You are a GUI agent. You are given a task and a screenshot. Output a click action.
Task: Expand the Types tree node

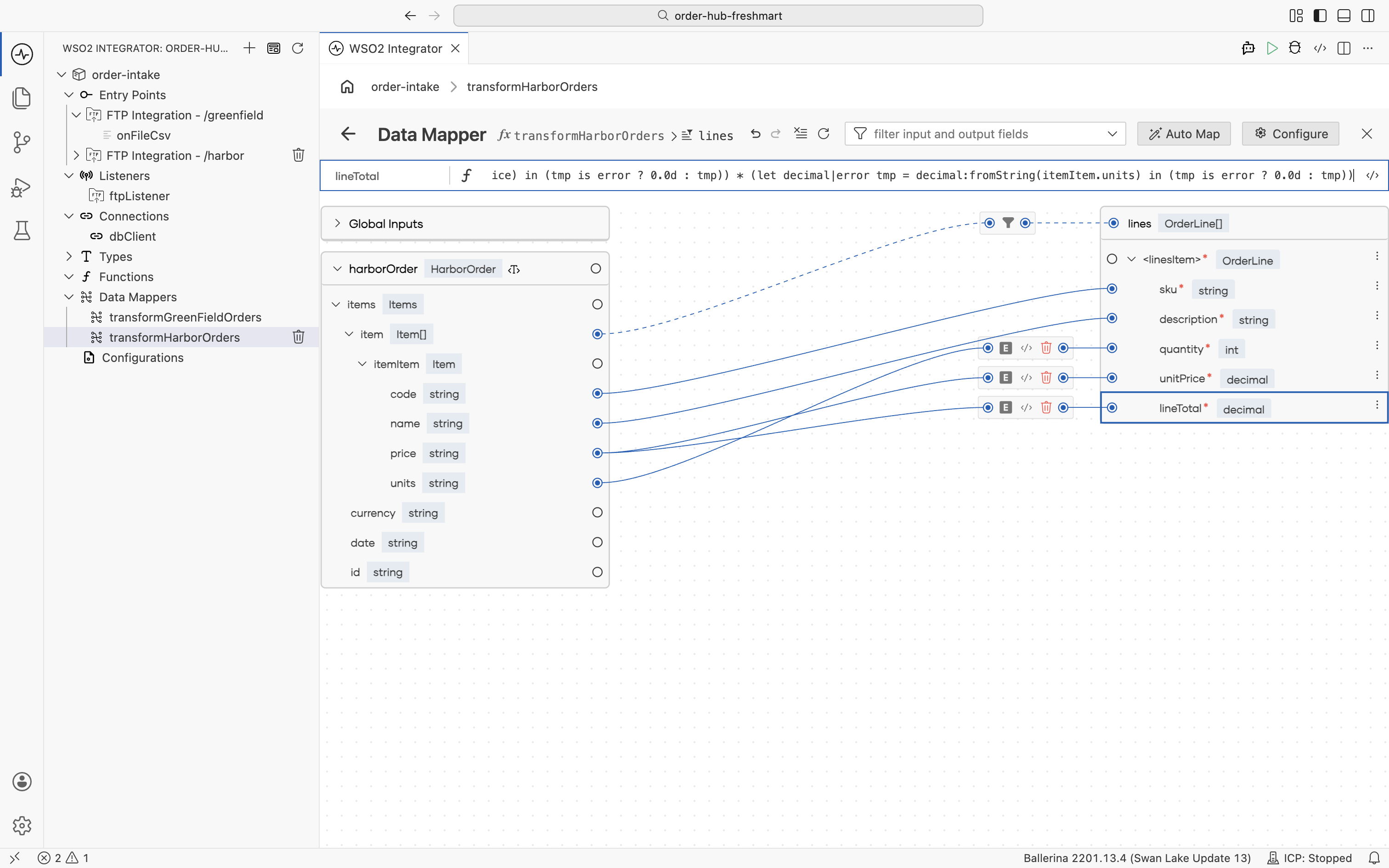69,256
